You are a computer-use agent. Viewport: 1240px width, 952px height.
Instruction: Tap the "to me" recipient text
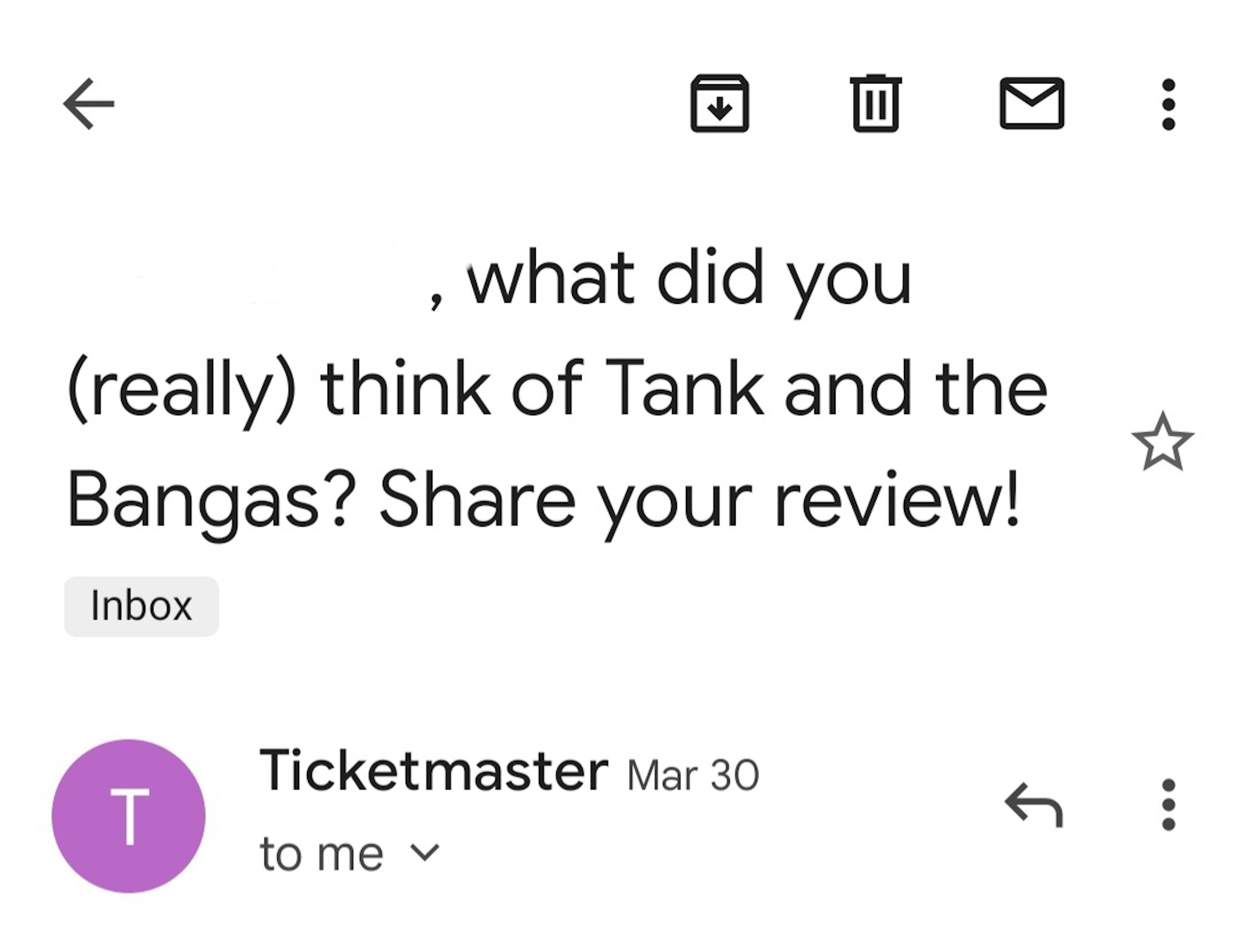click(322, 854)
